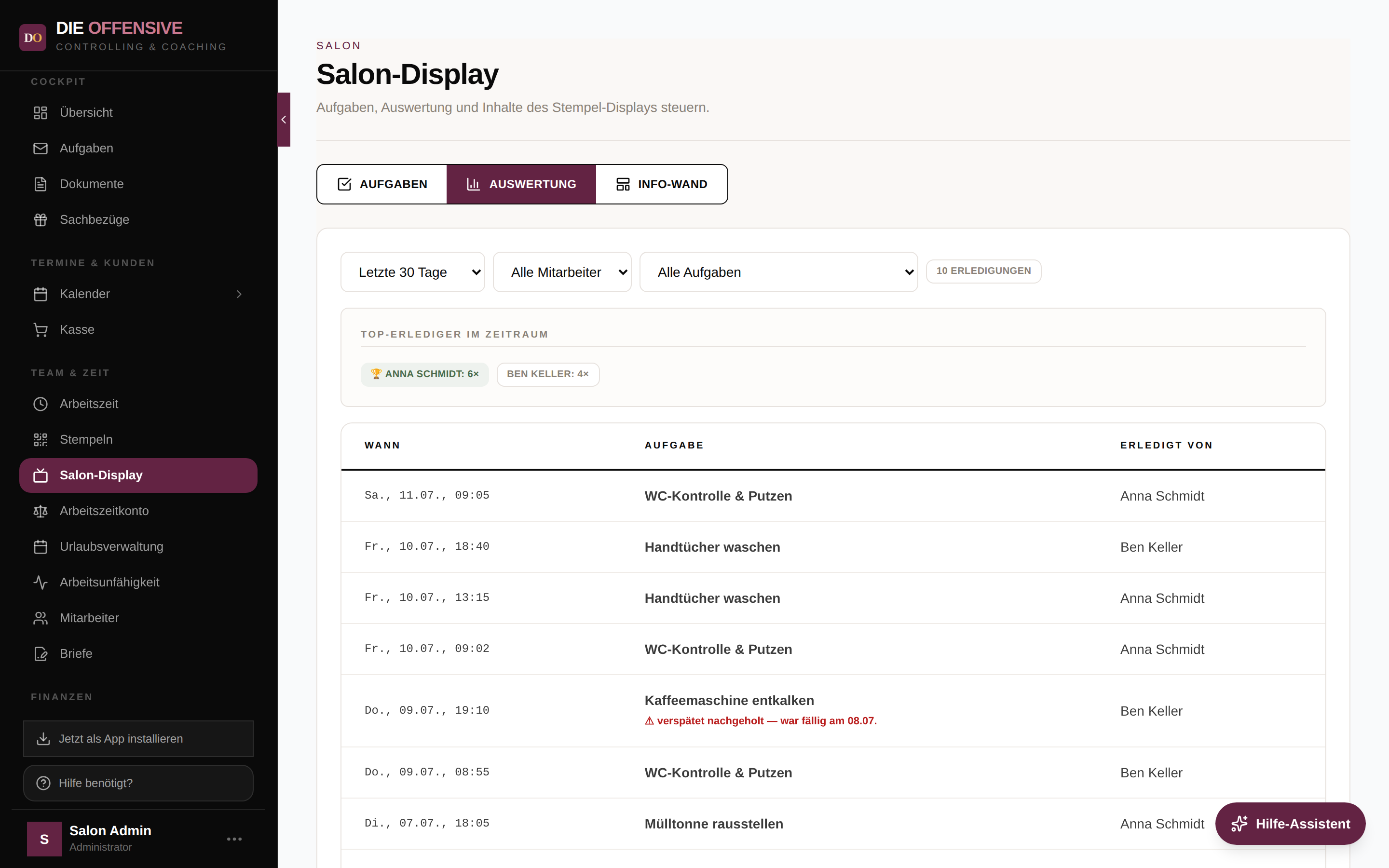Open the Alle Aufgaben filter dropdown
The width and height of the screenshot is (1389, 868).
pos(778,272)
